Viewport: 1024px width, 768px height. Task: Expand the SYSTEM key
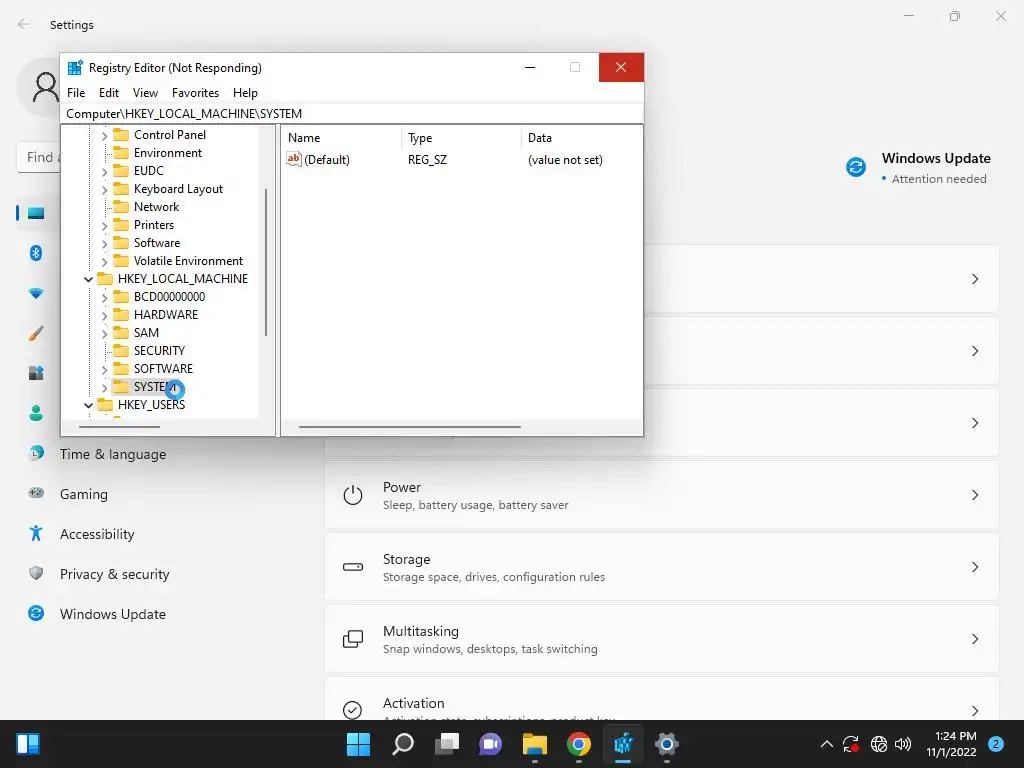pos(104,388)
